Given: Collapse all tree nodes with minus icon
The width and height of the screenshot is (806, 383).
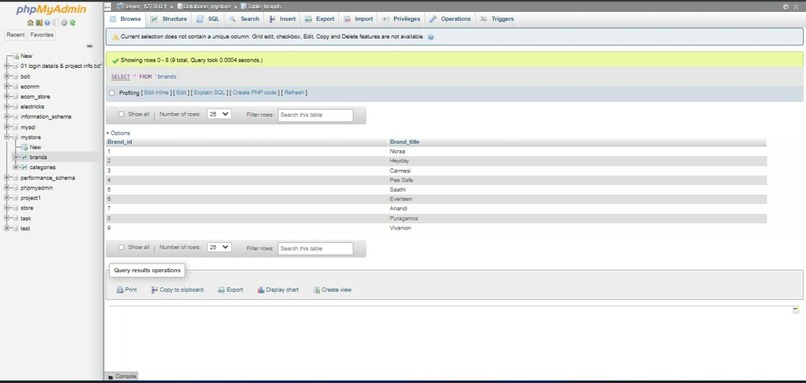Looking at the screenshot, I should click(x=89, y=46).
